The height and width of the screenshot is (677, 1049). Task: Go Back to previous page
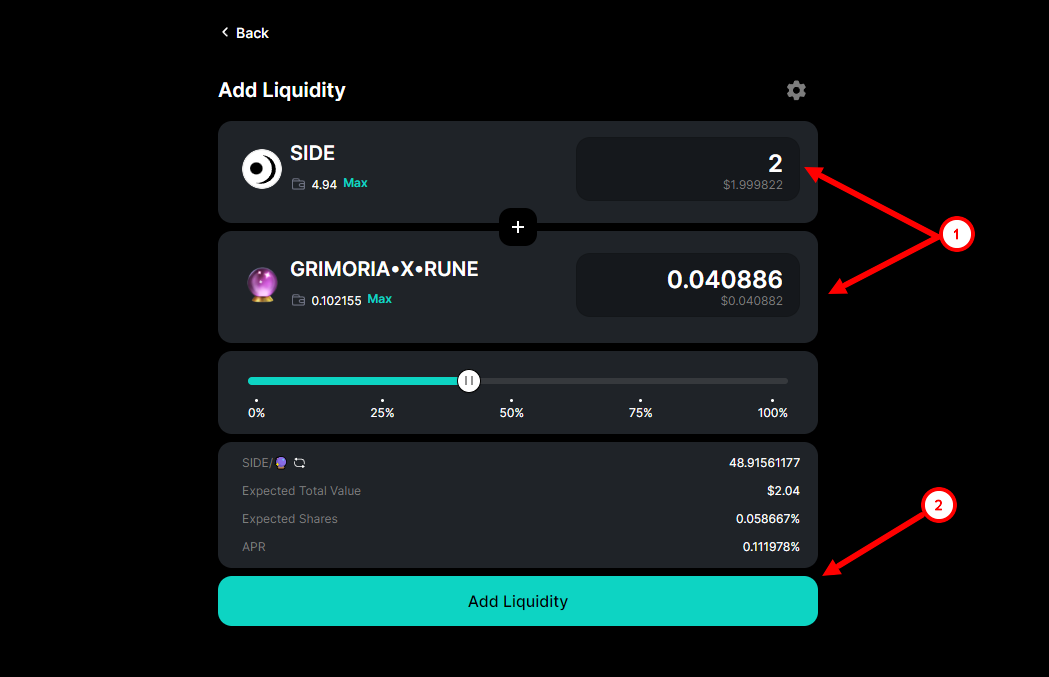click(245, 33)
